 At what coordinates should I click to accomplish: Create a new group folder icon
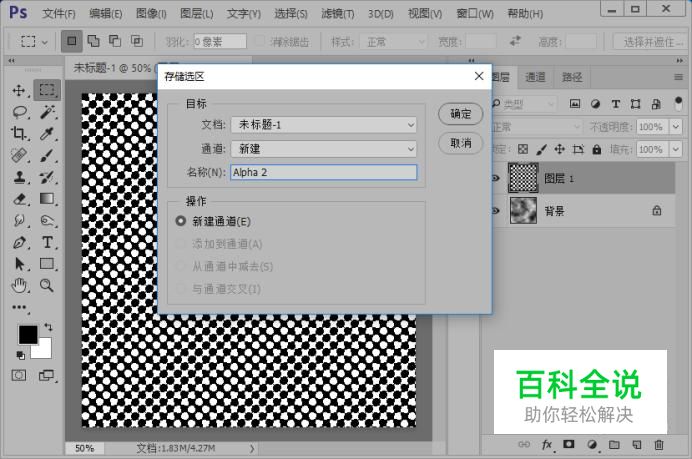614,444
